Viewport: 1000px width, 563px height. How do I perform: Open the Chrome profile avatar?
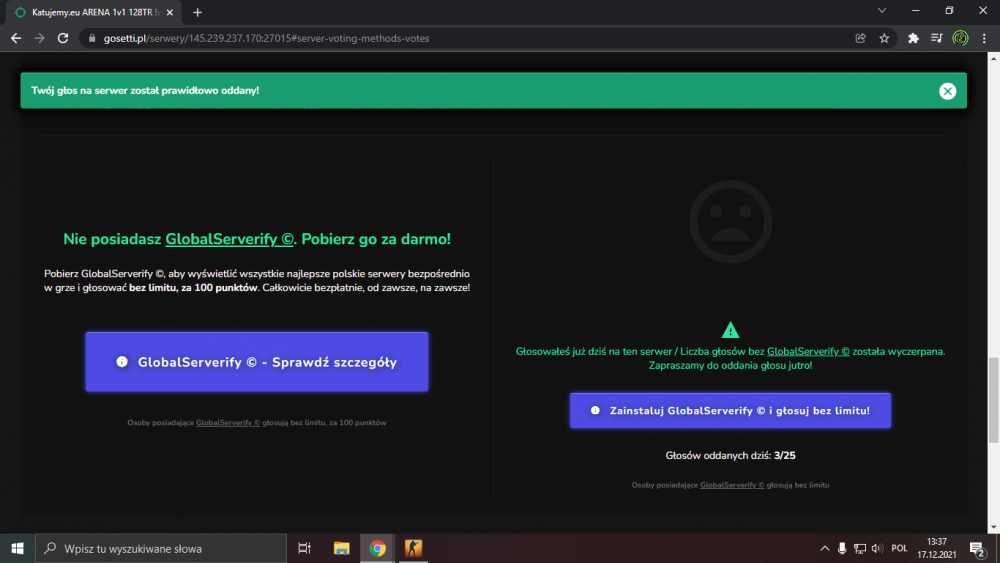click(960, 38)
